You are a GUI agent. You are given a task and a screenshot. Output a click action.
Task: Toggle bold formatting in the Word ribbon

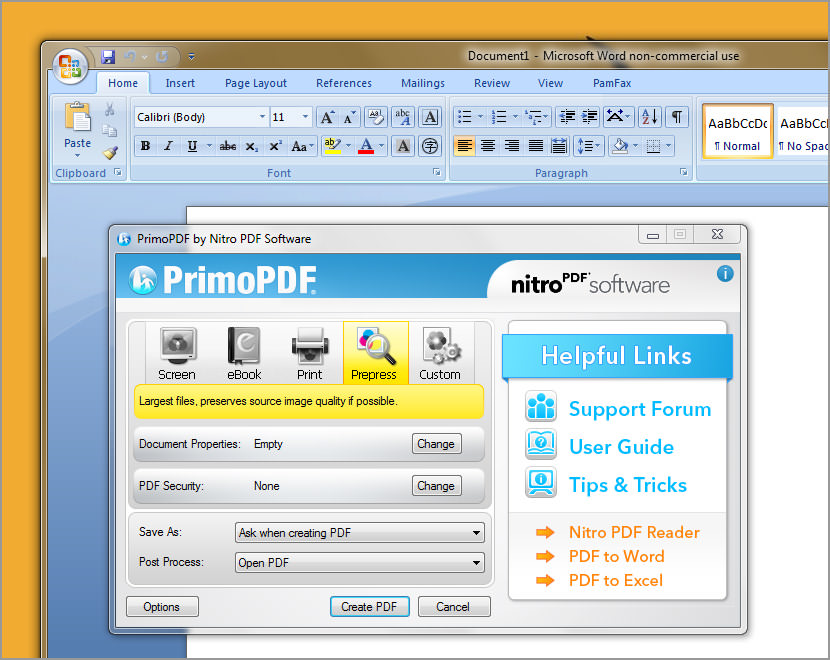click(145, 145)
